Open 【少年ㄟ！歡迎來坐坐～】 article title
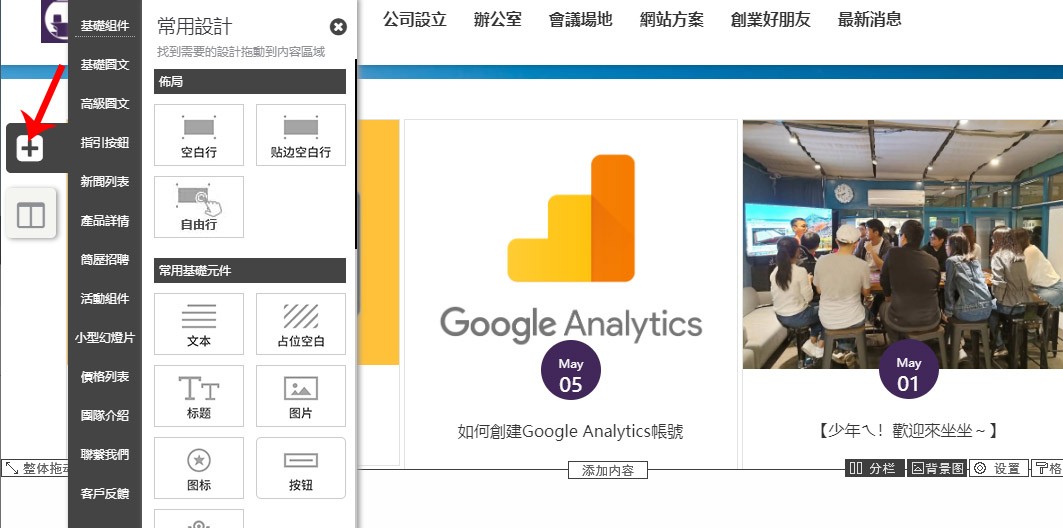The image size is (1063, 528). pos(908,430)
